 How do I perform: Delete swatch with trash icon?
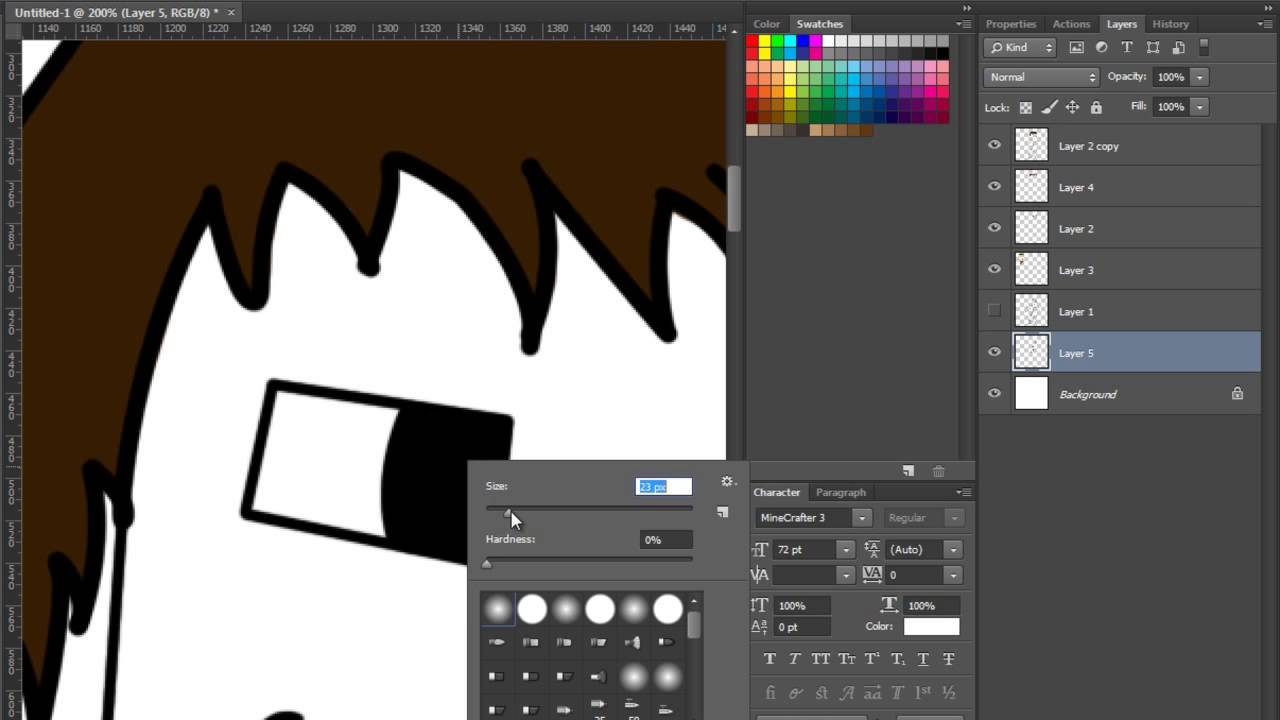(938, 471)
